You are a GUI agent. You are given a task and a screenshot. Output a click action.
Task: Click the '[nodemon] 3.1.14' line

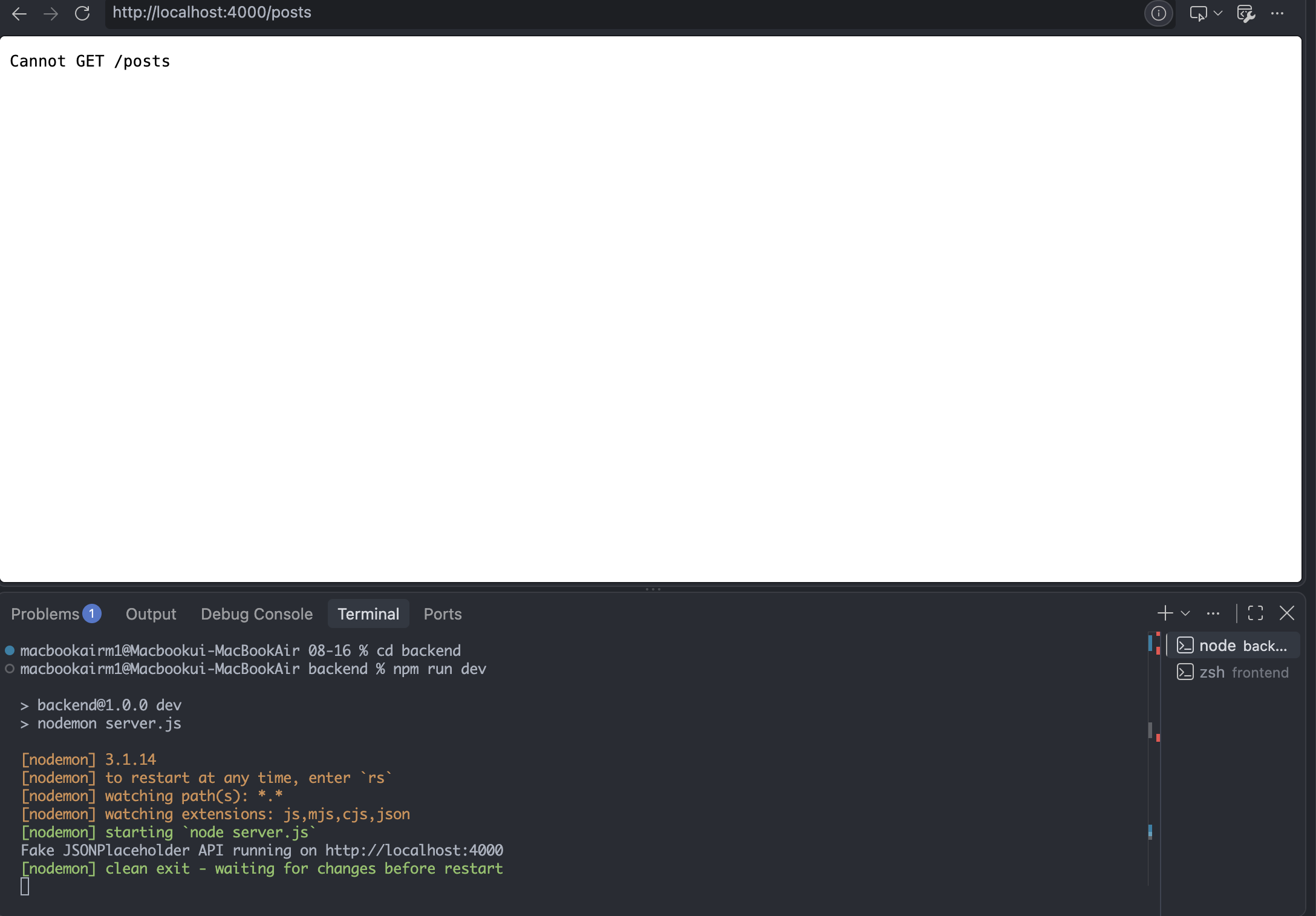pyautogui.click(x=88, y=760)
